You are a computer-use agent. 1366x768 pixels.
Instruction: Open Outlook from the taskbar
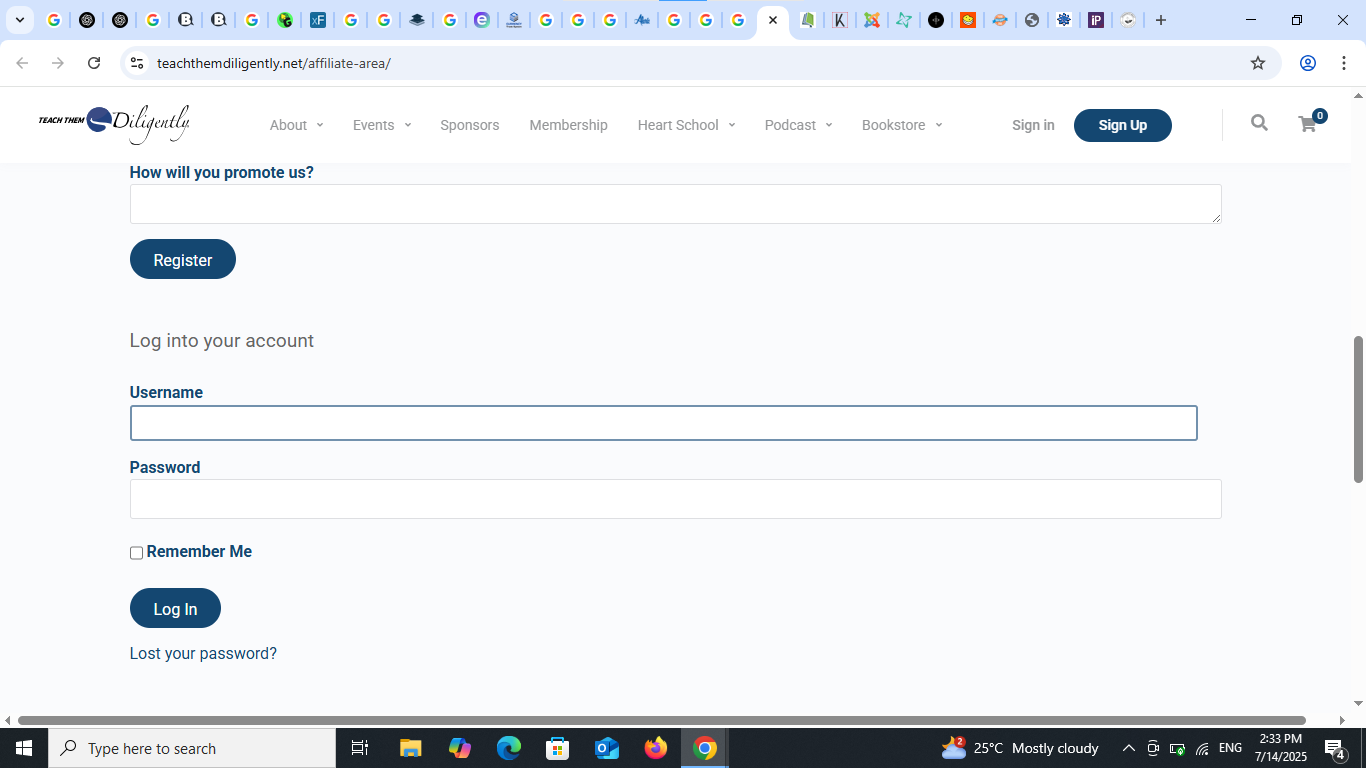click(x=607, y=748)
